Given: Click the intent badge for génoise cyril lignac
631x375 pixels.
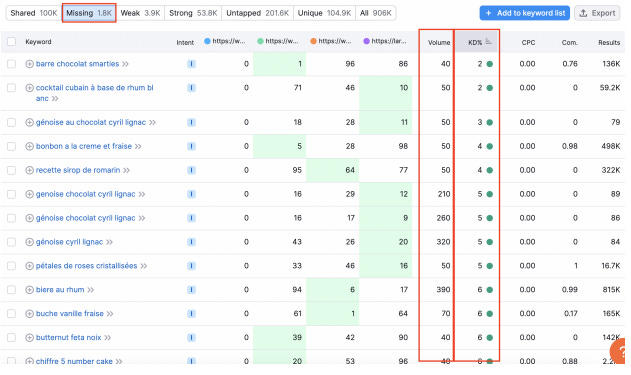Looking at the screenshot, I should (x=192, y=242).
